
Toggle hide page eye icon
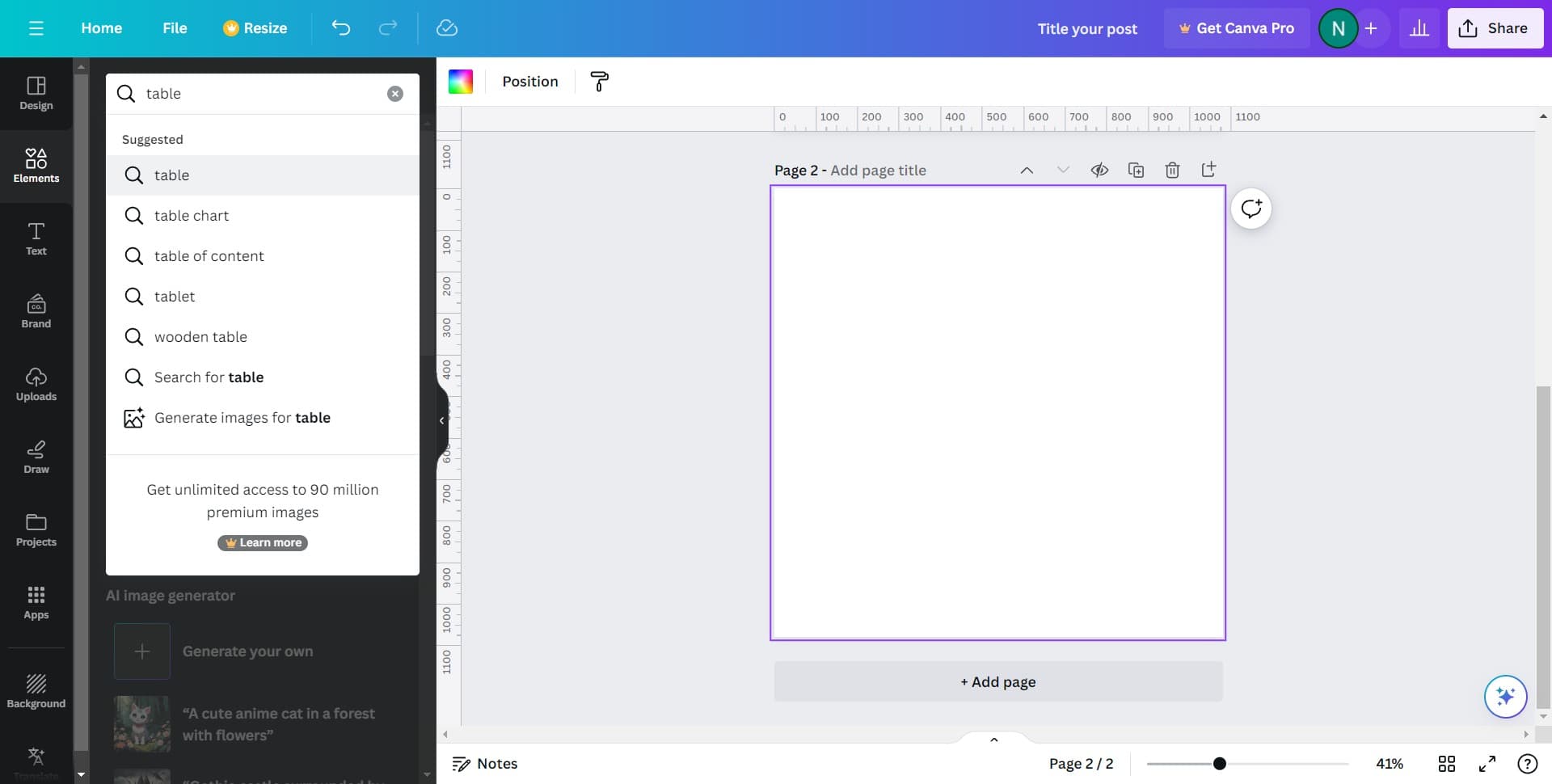coord(1099,170)
